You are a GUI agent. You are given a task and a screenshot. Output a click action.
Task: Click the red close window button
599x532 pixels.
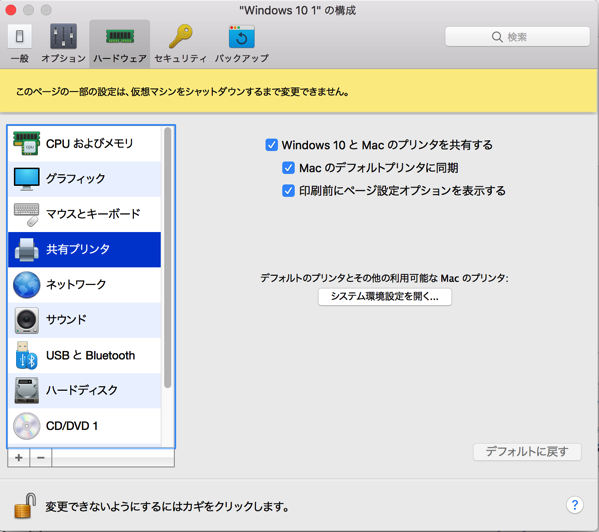(x=11, y=10)
